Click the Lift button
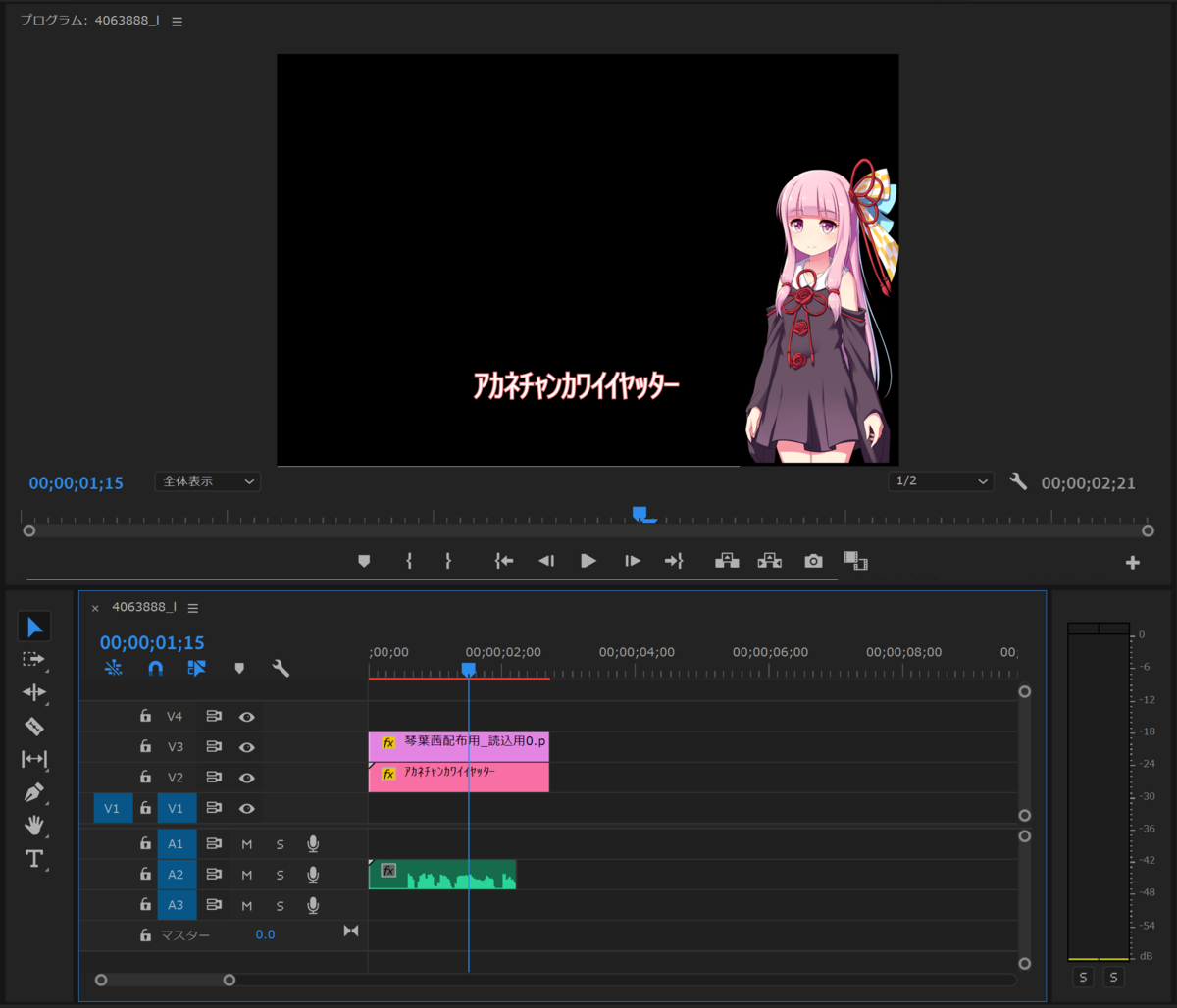 pyautogui.click(x=727, y=561)
